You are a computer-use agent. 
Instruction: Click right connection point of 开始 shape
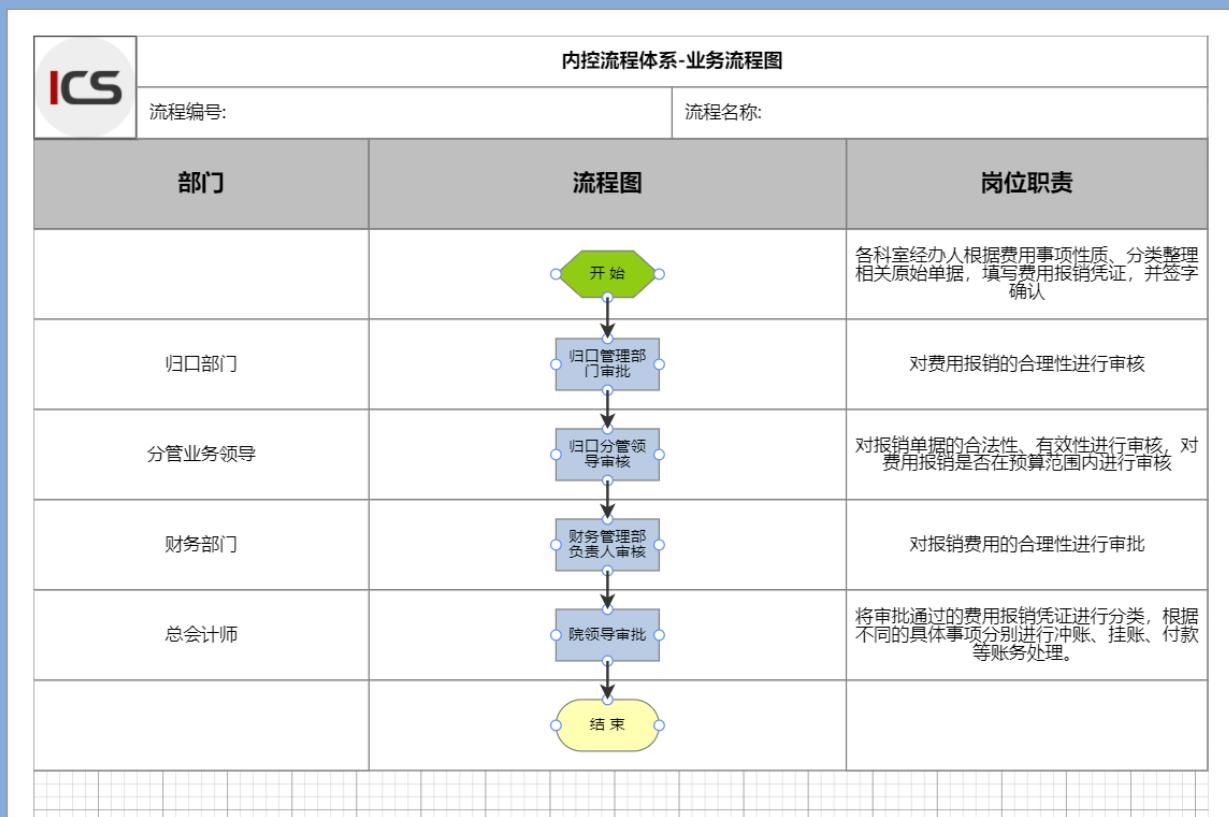(x=659, y=274)
